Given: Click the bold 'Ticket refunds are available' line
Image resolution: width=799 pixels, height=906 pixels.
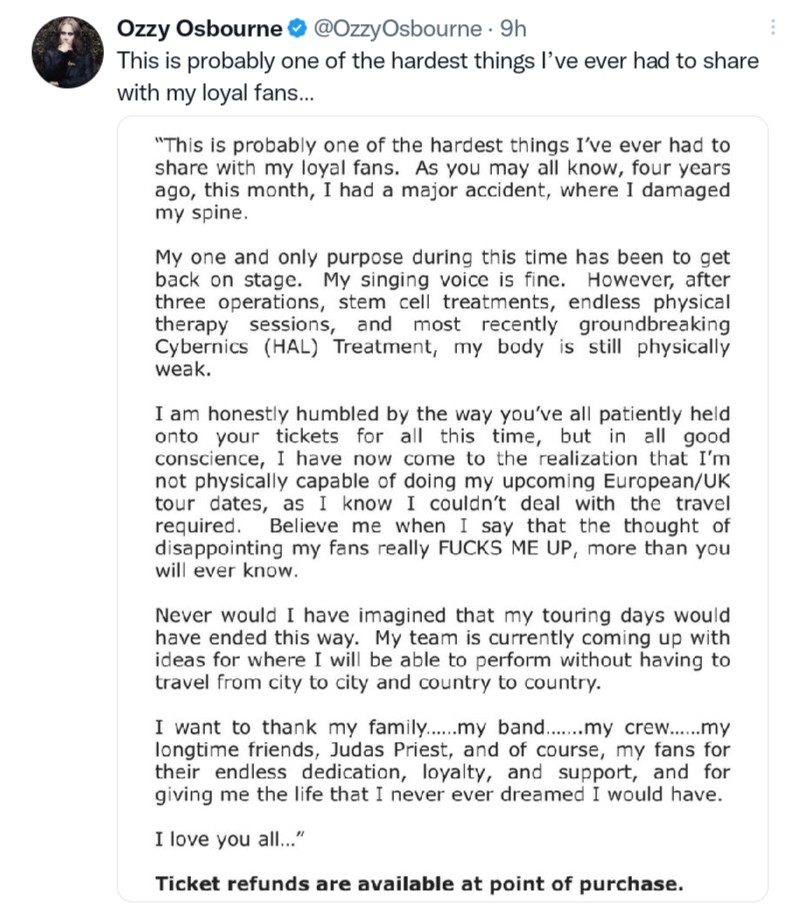Looking at the screenshot, I should [x=419, y=884].
